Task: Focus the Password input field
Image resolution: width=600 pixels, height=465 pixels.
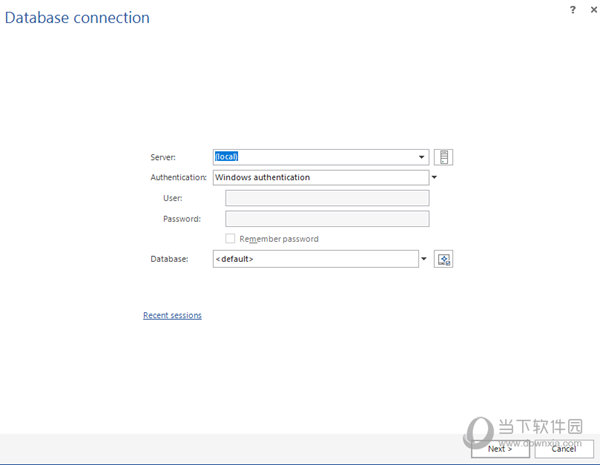Action: [x=327, y=219]
